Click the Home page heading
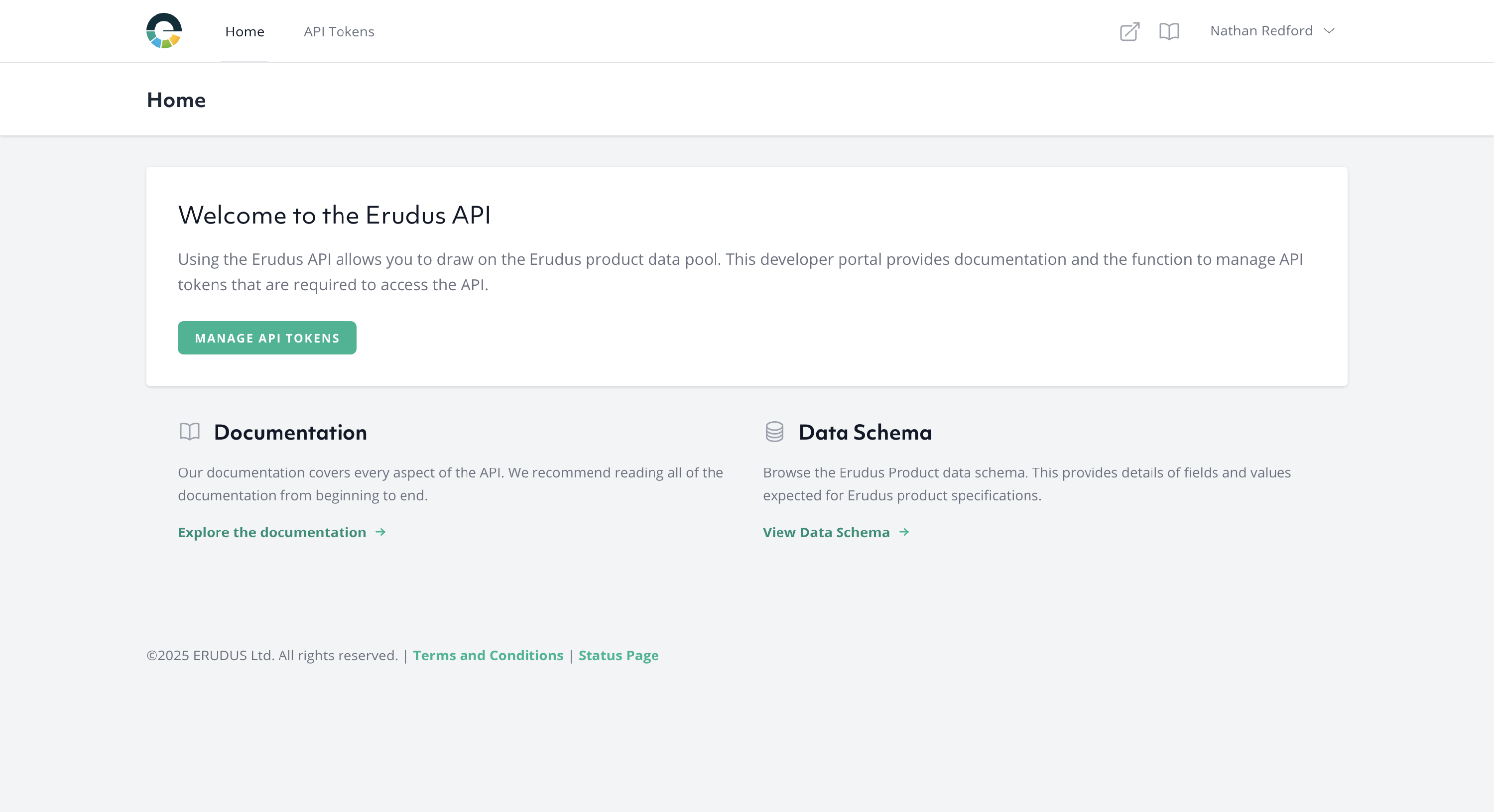This screenshot has width=1494, height=812. point(176,100)
